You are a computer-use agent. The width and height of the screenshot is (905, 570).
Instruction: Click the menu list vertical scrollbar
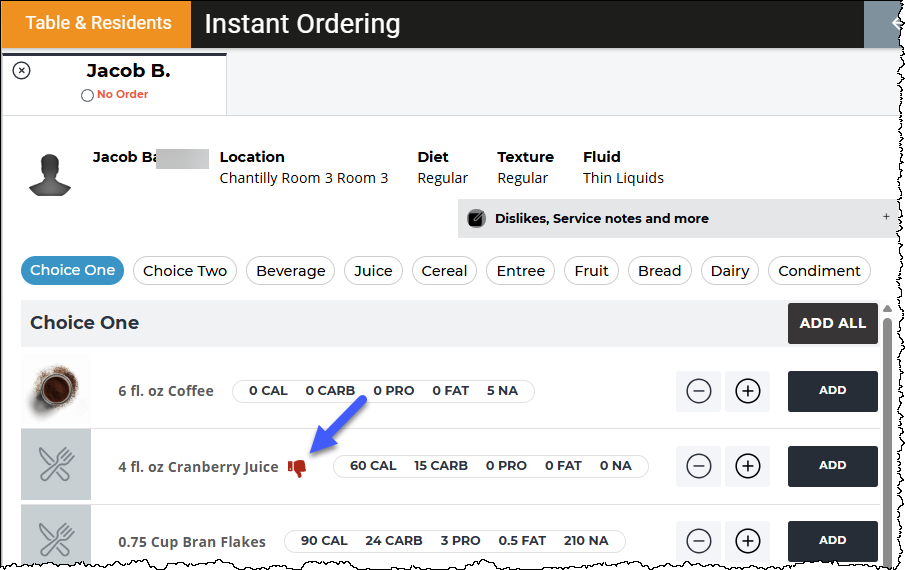pos(887,436)
